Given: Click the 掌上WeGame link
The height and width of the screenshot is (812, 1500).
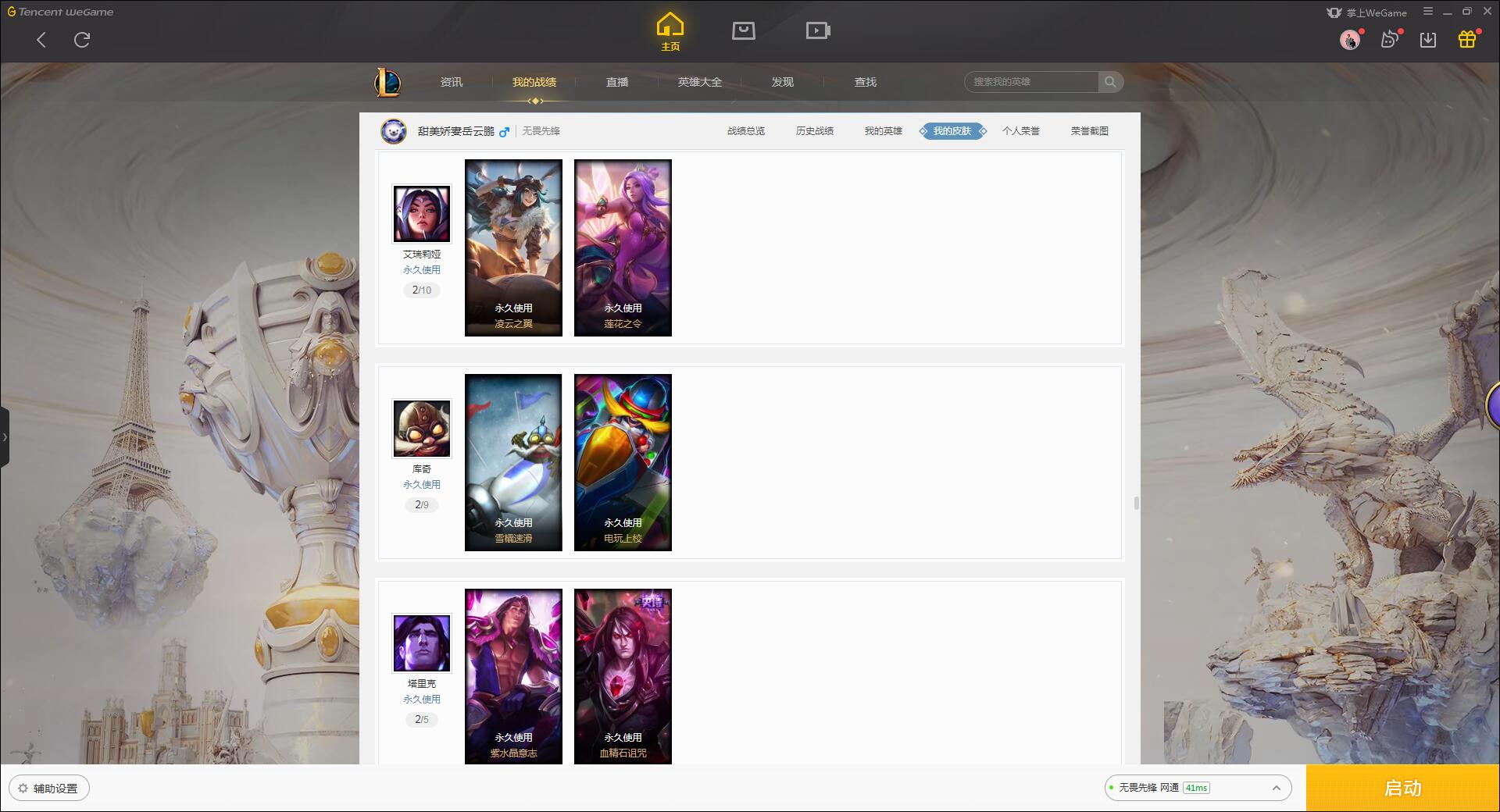Looking at the screenshot, I should [1367, 12].
